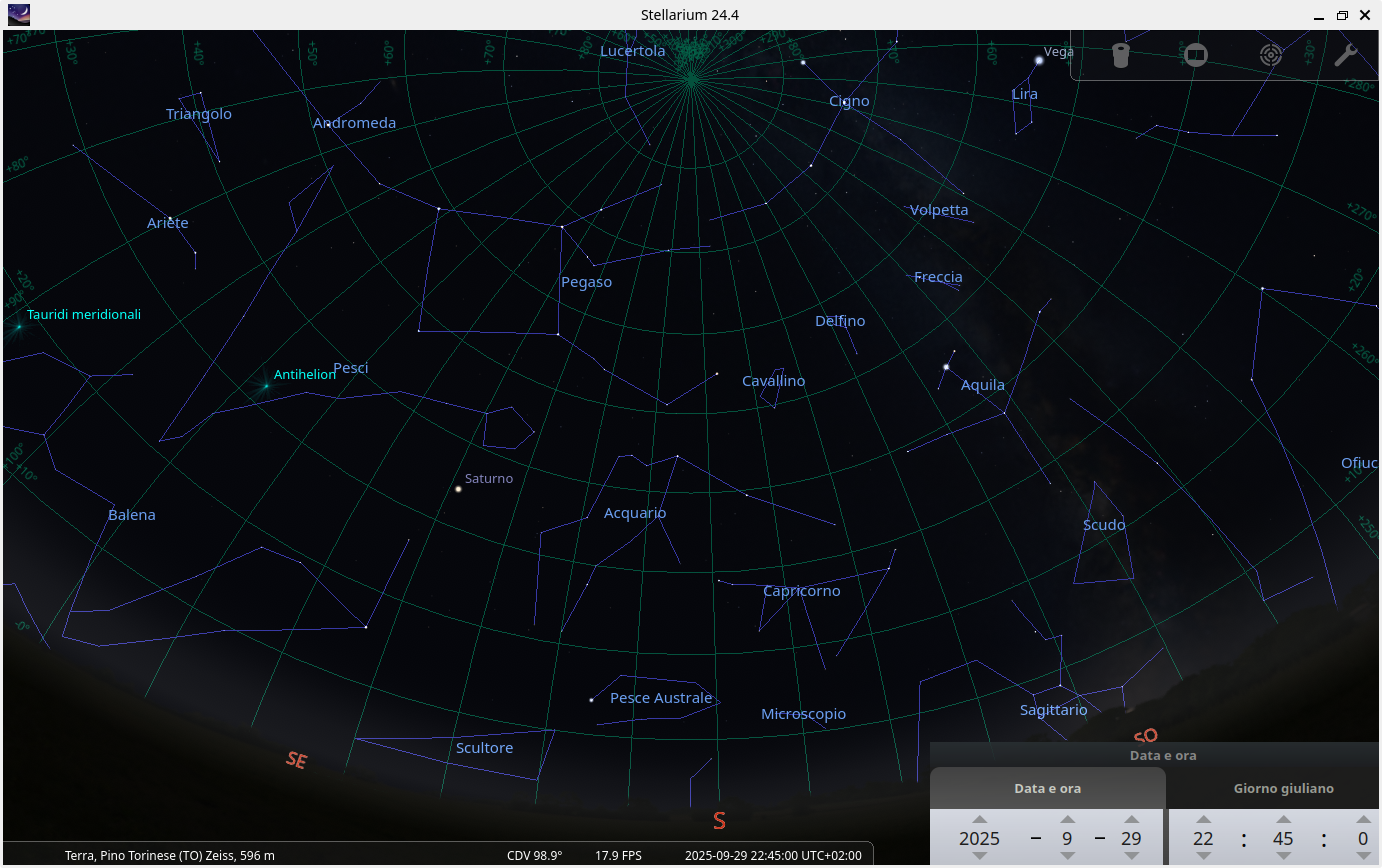Increment the year 2025 with its up arrow

[980, 820]
